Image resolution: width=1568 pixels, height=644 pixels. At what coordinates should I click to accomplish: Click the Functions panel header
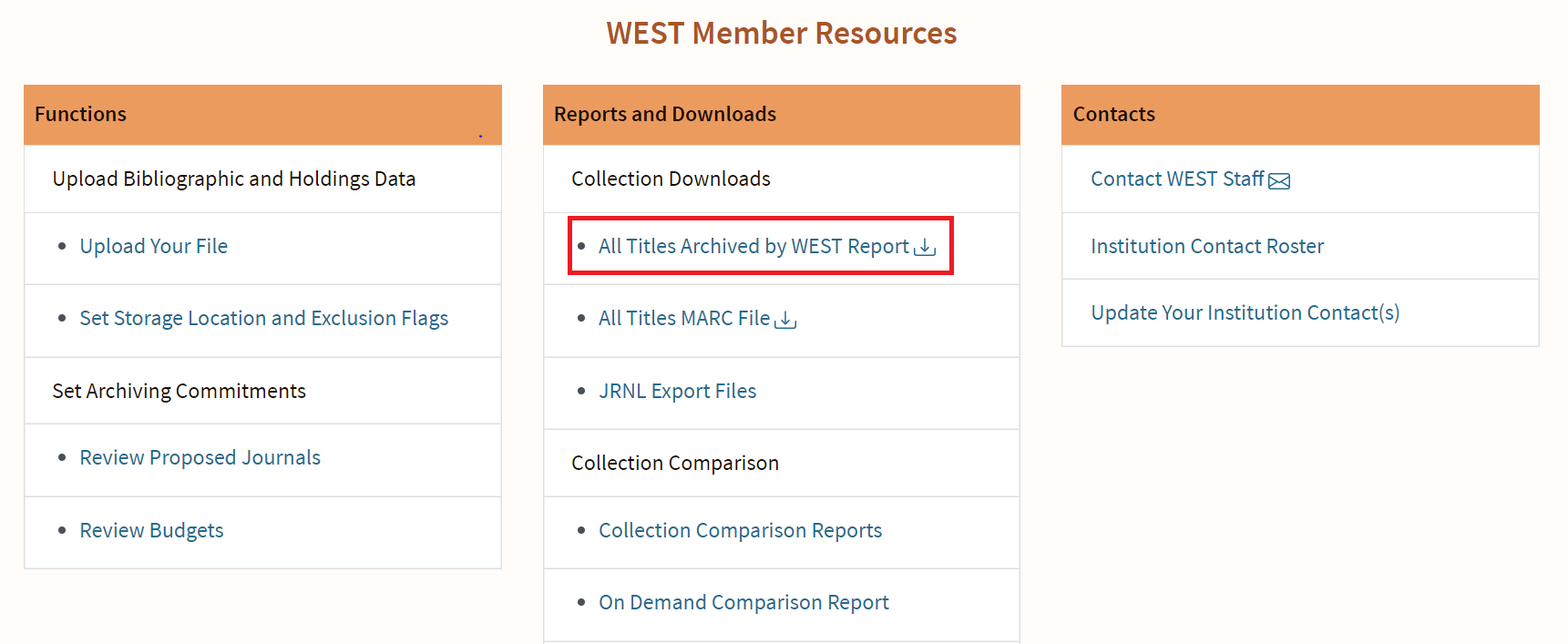(262, 115)
